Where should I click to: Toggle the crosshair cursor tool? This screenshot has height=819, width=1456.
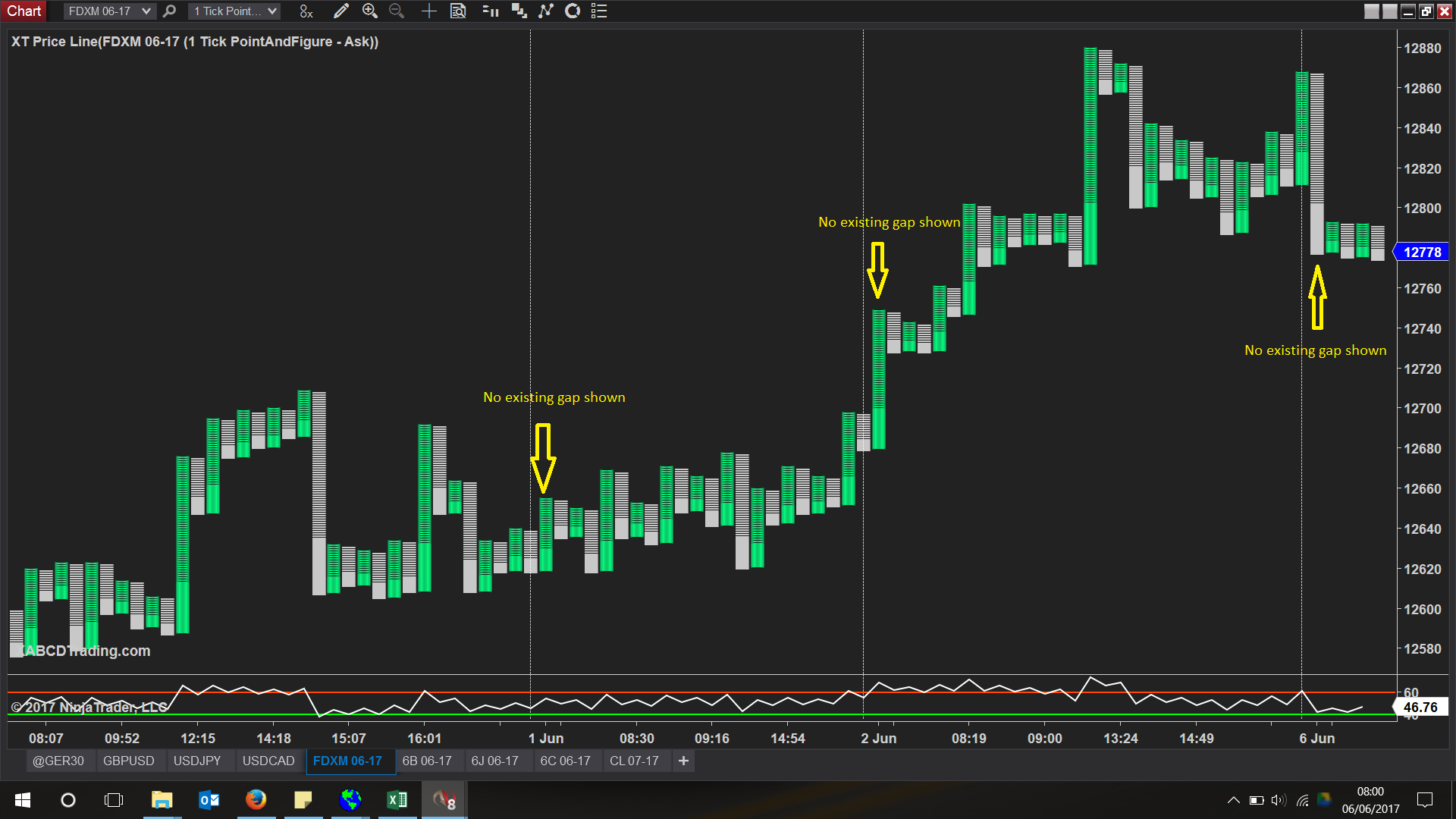428,11
